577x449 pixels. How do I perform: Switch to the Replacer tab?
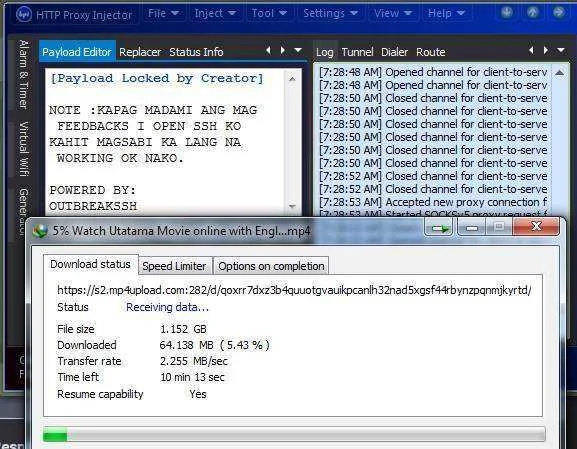(140, 52)
